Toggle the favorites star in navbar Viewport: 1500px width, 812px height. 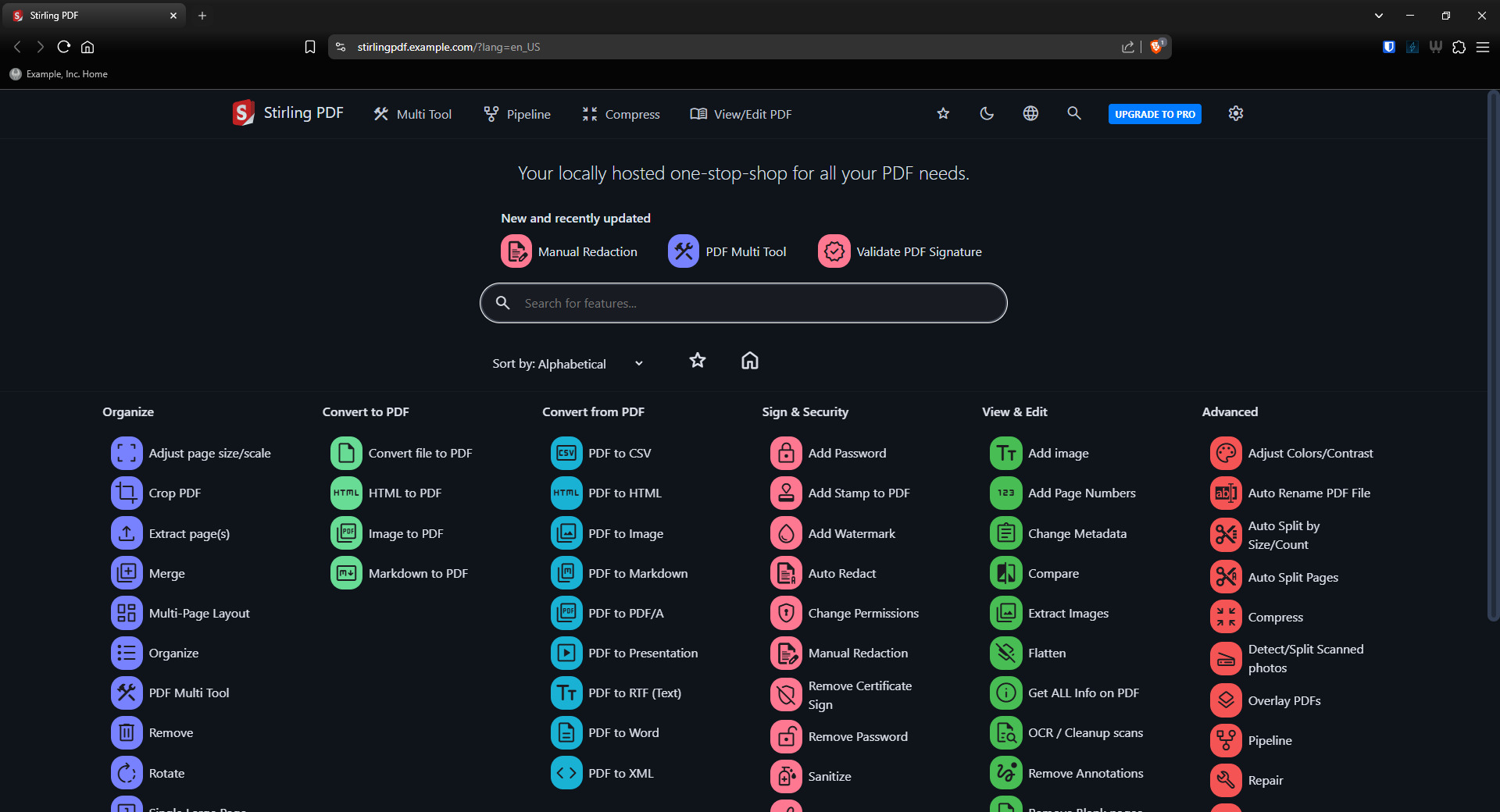pos(943,114)
